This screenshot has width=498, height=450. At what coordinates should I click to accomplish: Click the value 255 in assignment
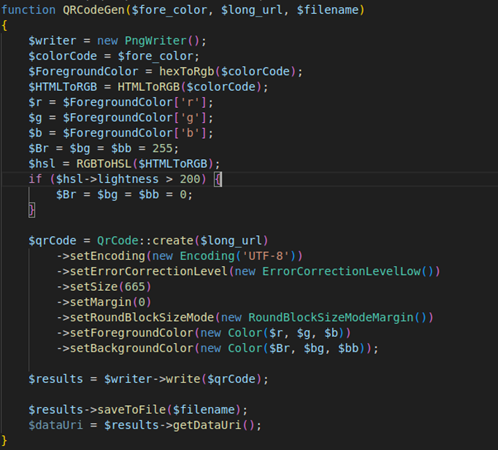(162, 148)
